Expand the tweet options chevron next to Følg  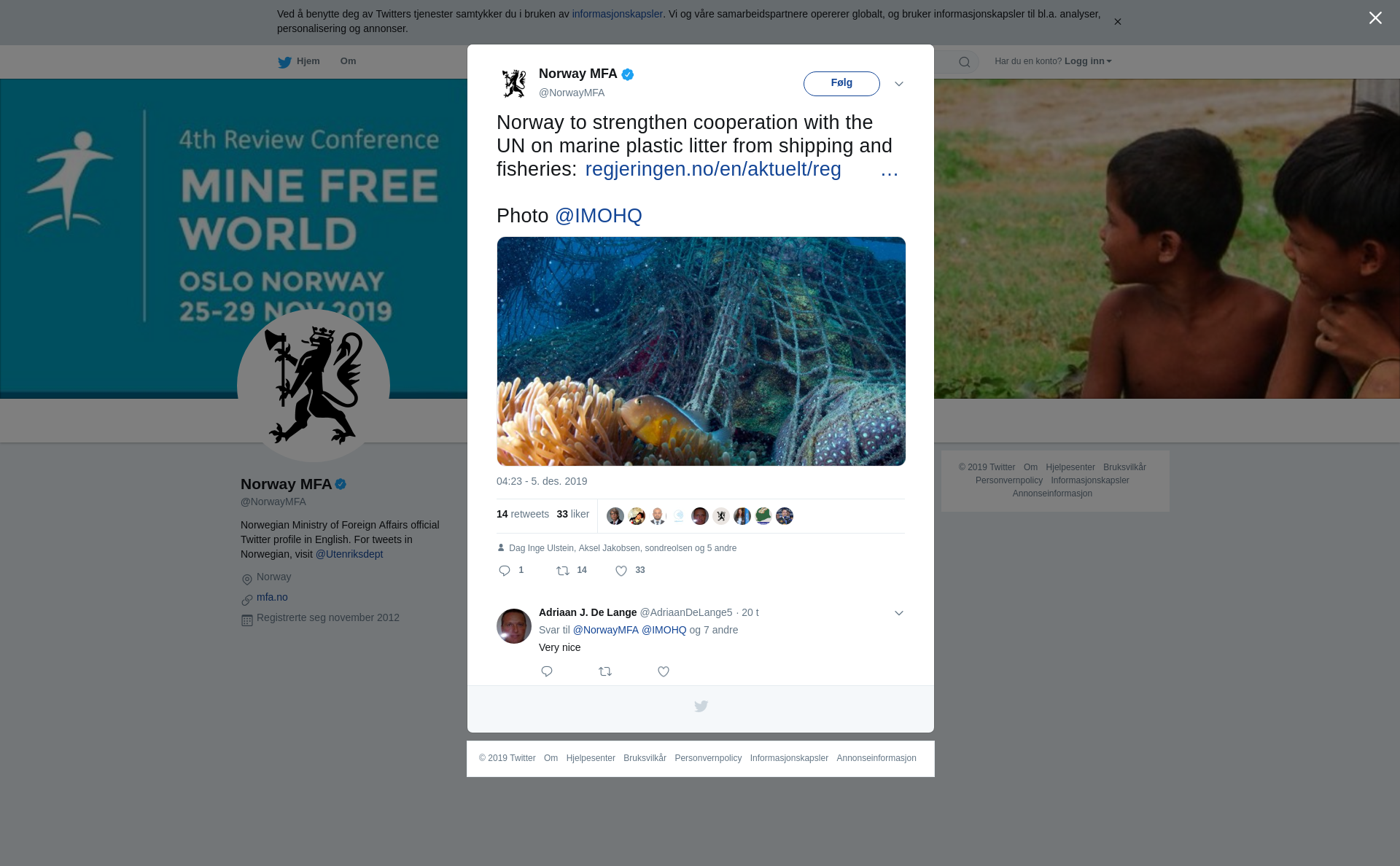pyautogui.click(x=899, y=84)
